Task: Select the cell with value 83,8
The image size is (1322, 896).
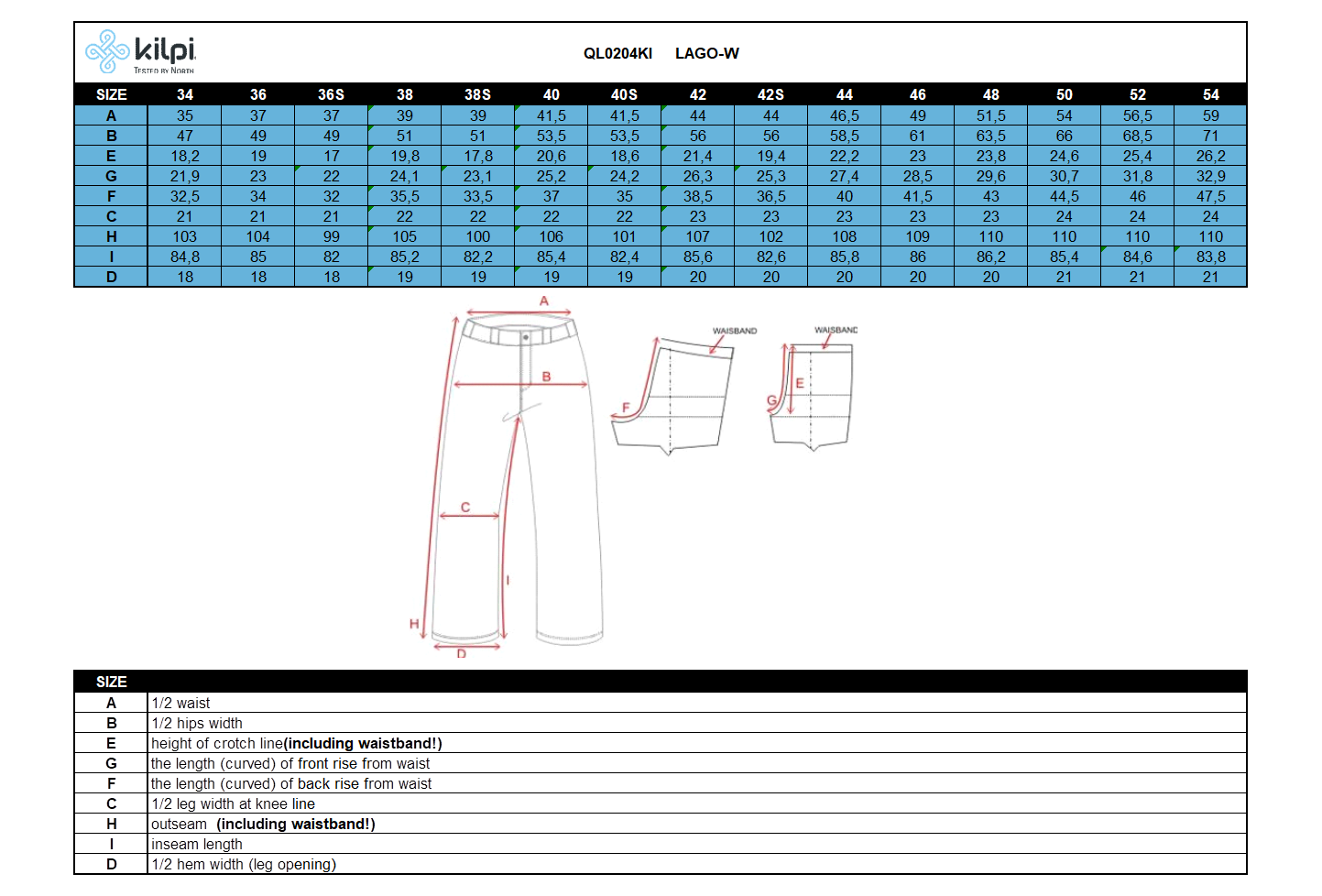Action: click(1210, 257)
